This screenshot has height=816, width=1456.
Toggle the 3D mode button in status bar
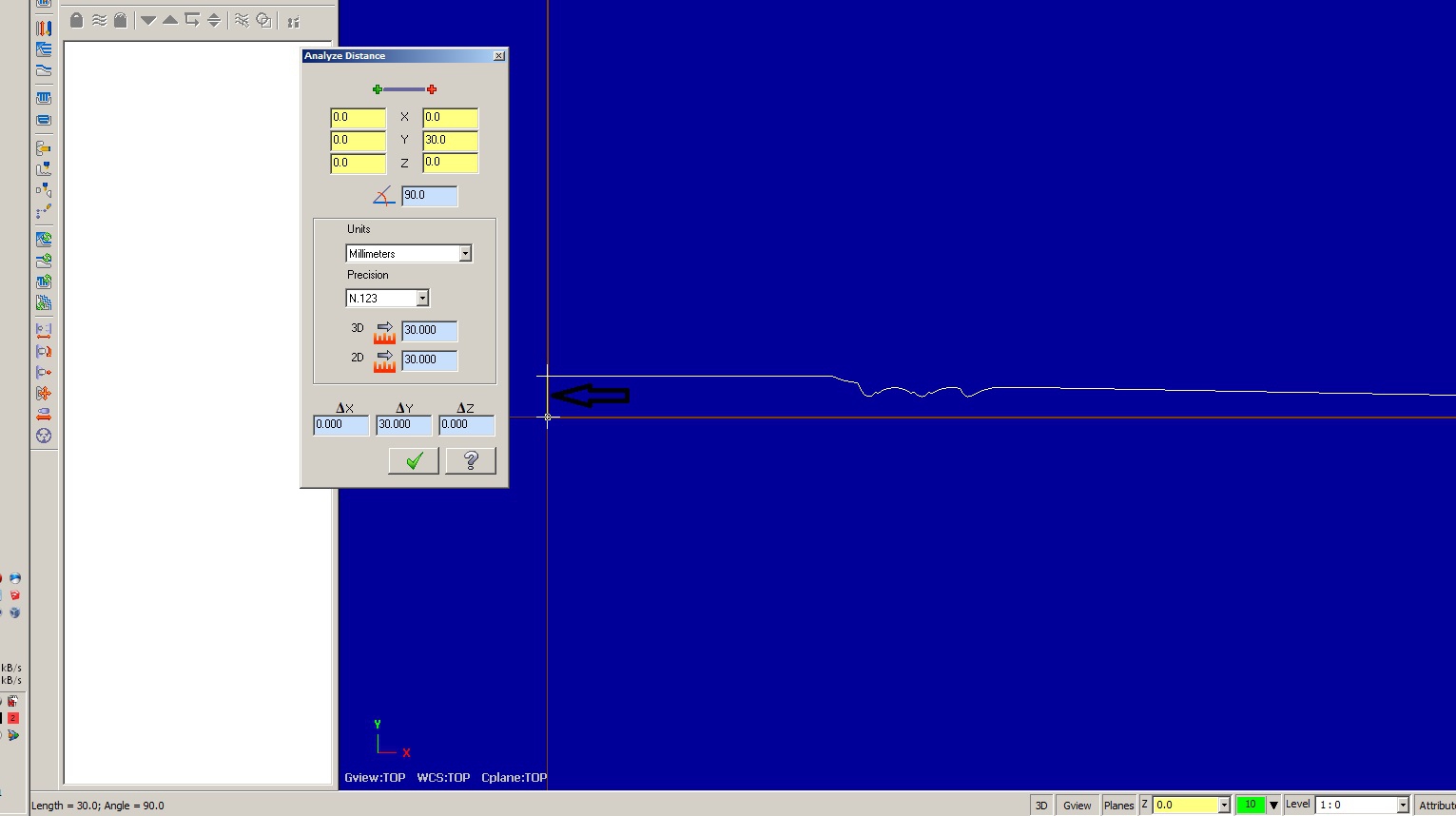click(x=1041, y=806)
